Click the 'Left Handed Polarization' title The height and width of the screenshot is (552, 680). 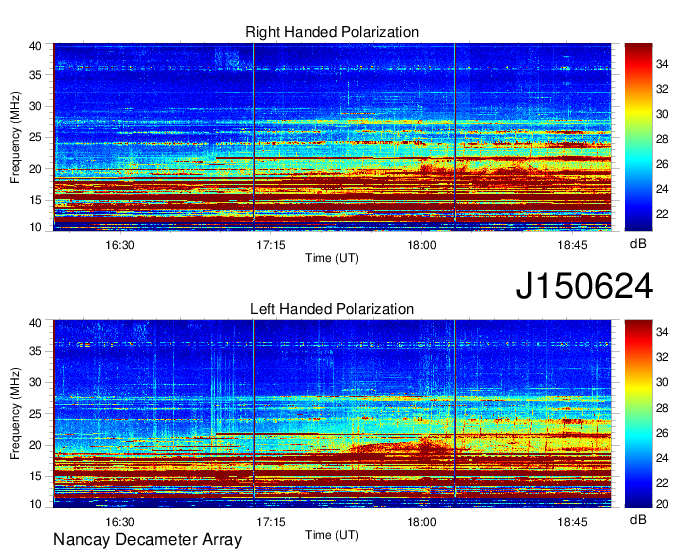point(332,309)
